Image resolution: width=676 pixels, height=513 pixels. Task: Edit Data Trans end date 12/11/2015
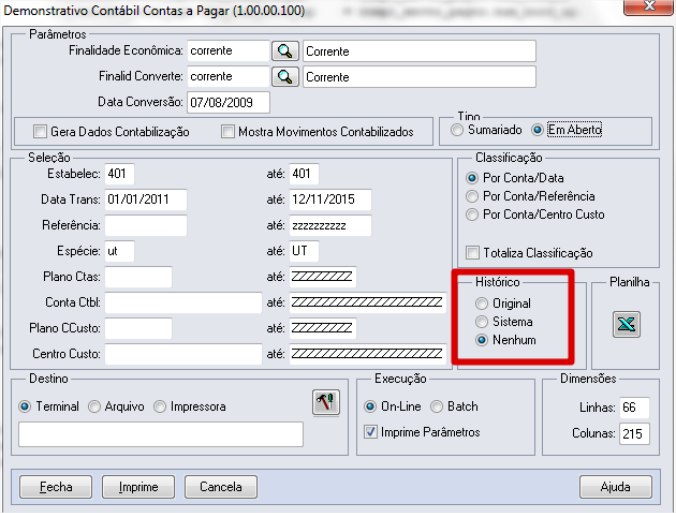click(x=330, y=200)
